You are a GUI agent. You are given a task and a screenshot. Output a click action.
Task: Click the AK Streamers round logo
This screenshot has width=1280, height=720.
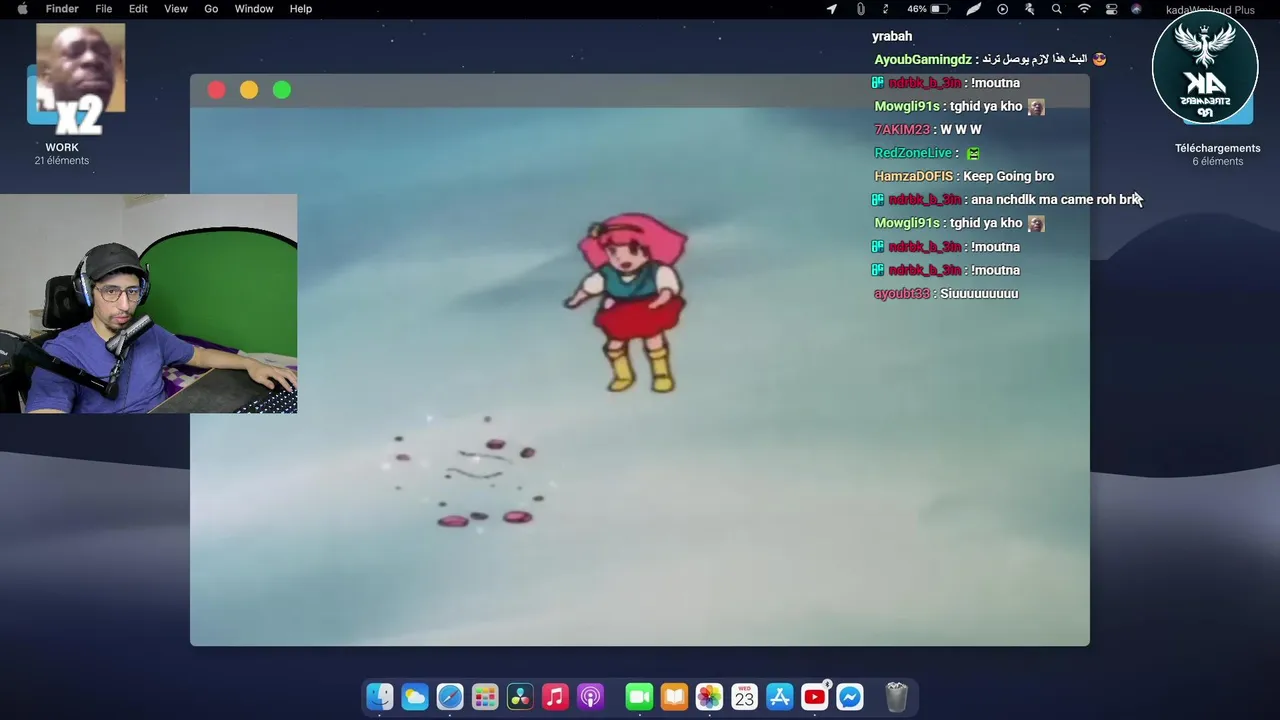1204,69
